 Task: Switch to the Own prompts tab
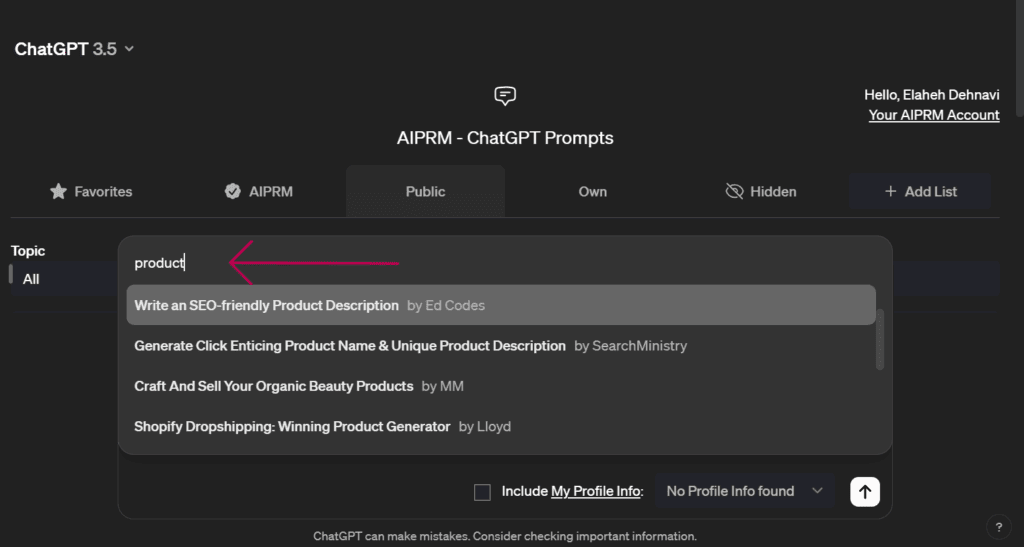point(593,191)
